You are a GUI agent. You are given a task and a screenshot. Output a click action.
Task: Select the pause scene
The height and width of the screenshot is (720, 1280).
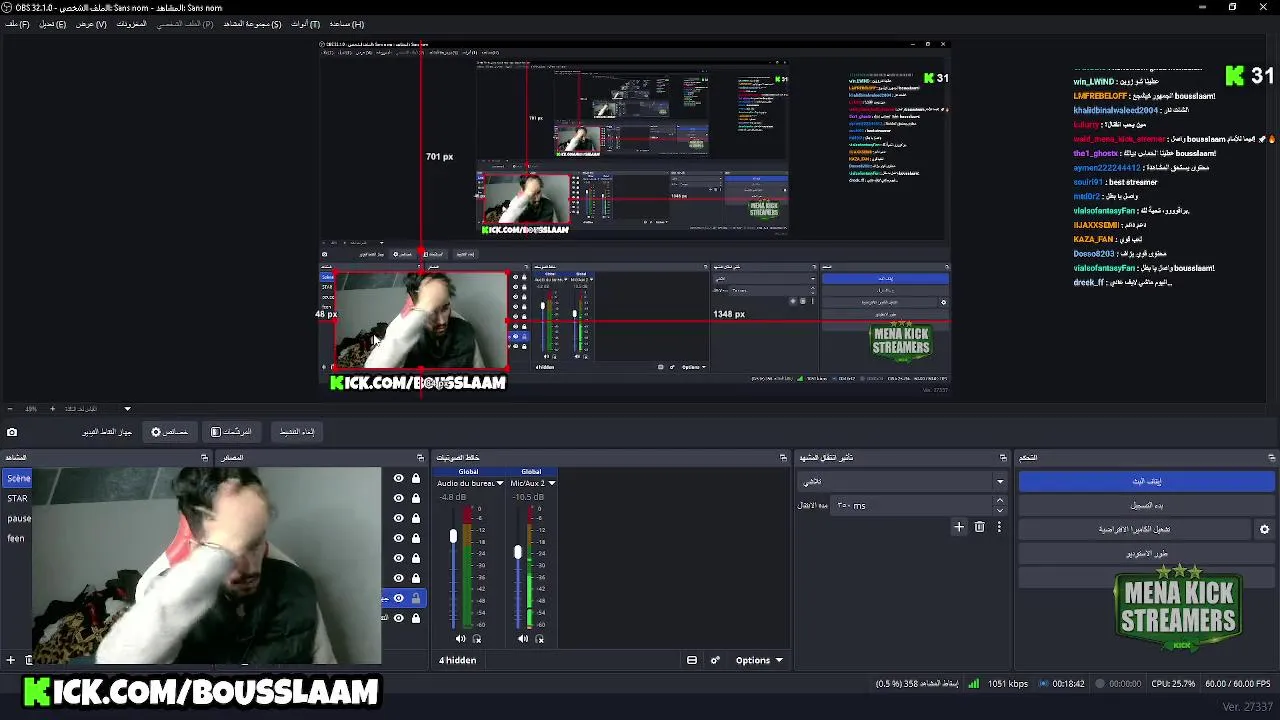(x=19, y=518)
